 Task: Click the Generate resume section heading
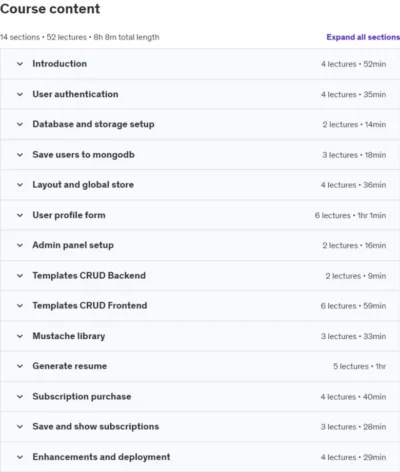(x=70, y=366)
